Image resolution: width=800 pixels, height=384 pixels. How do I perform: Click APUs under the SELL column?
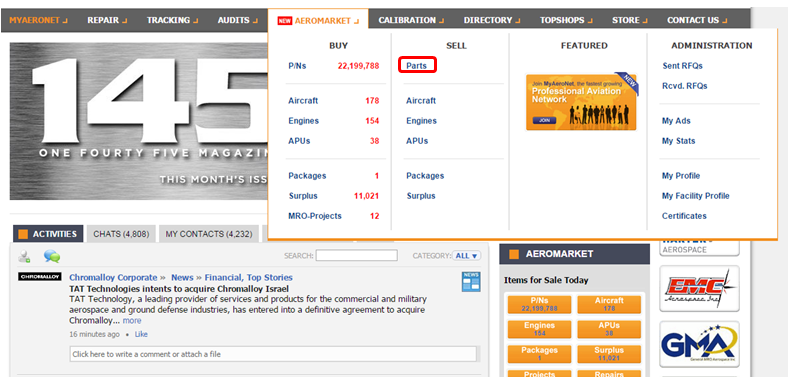417,141
